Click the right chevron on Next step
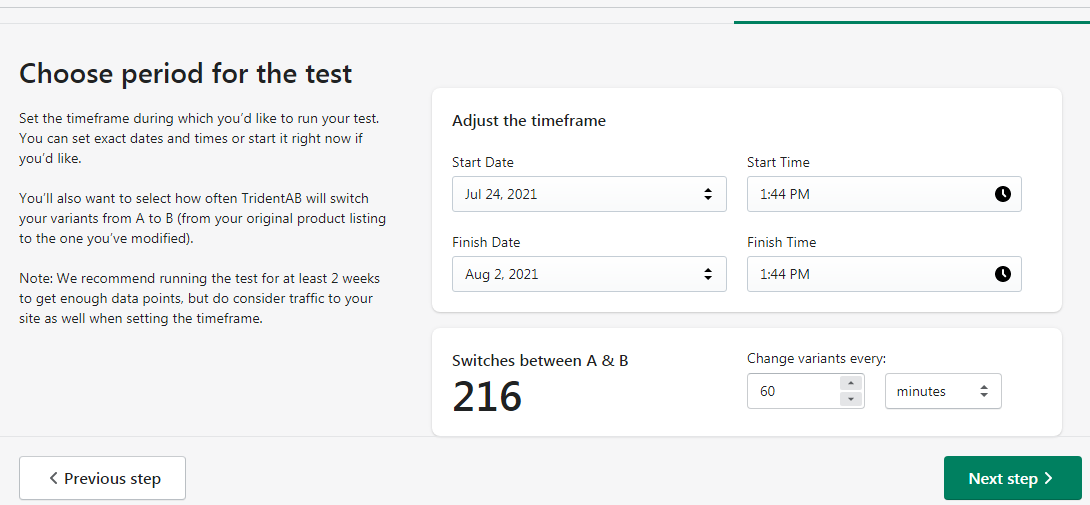This screenshot has width=1090, height=505. pos(1048,479)
